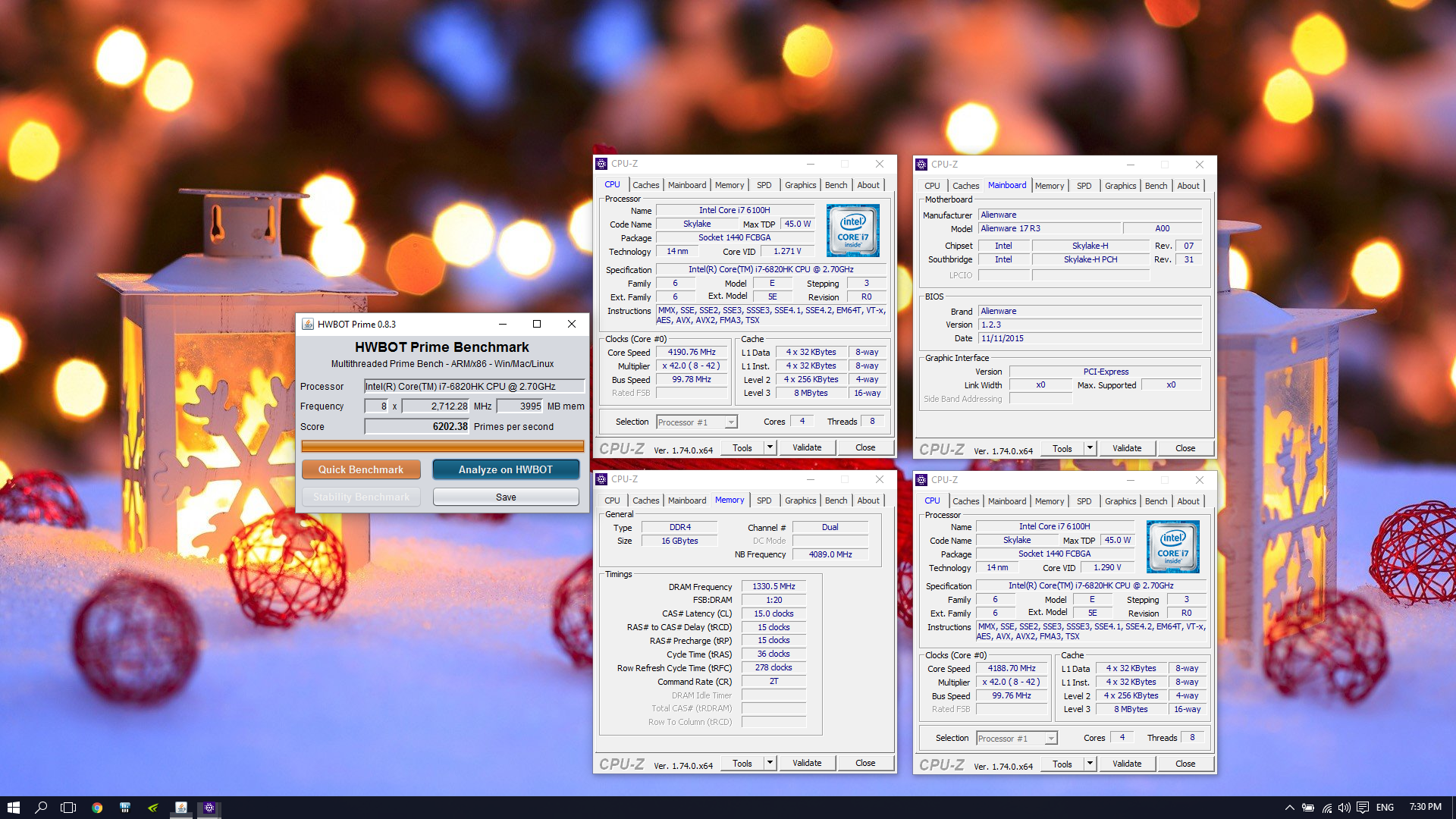Click Intel Core i7 logo in bottom-right CPU-Z

1172,546
